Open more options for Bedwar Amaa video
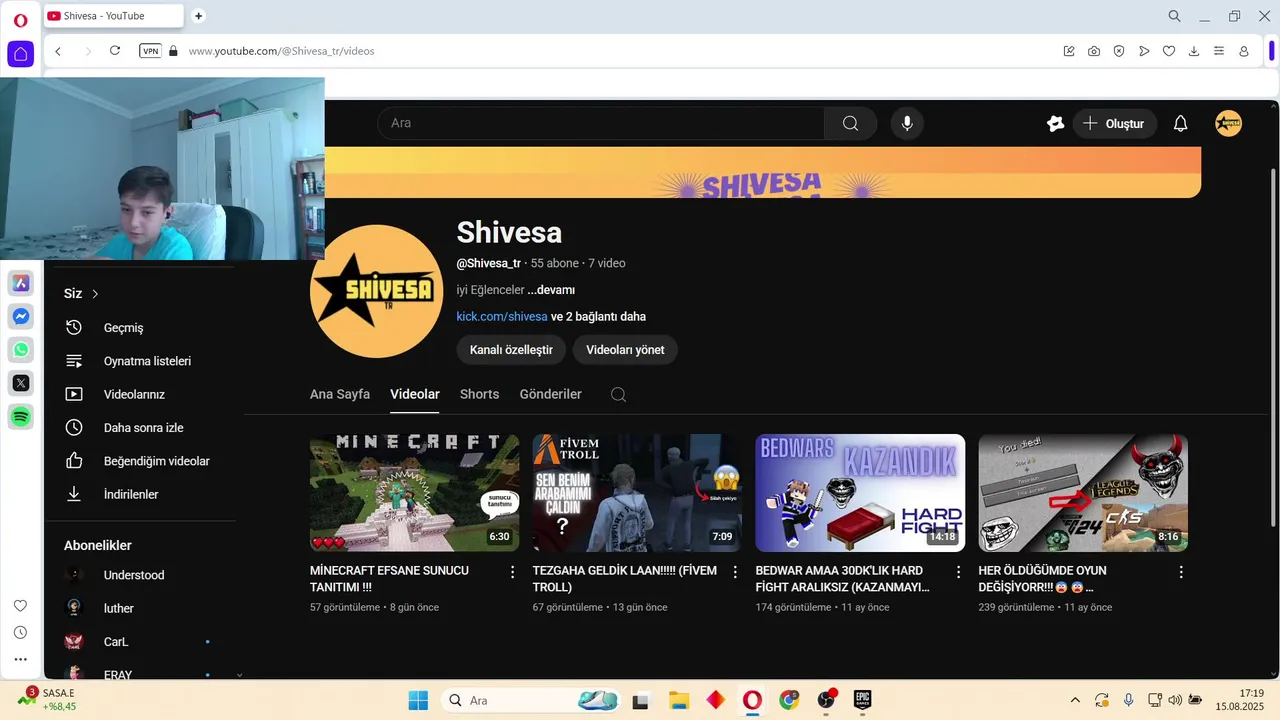 [x=958, y=572]
